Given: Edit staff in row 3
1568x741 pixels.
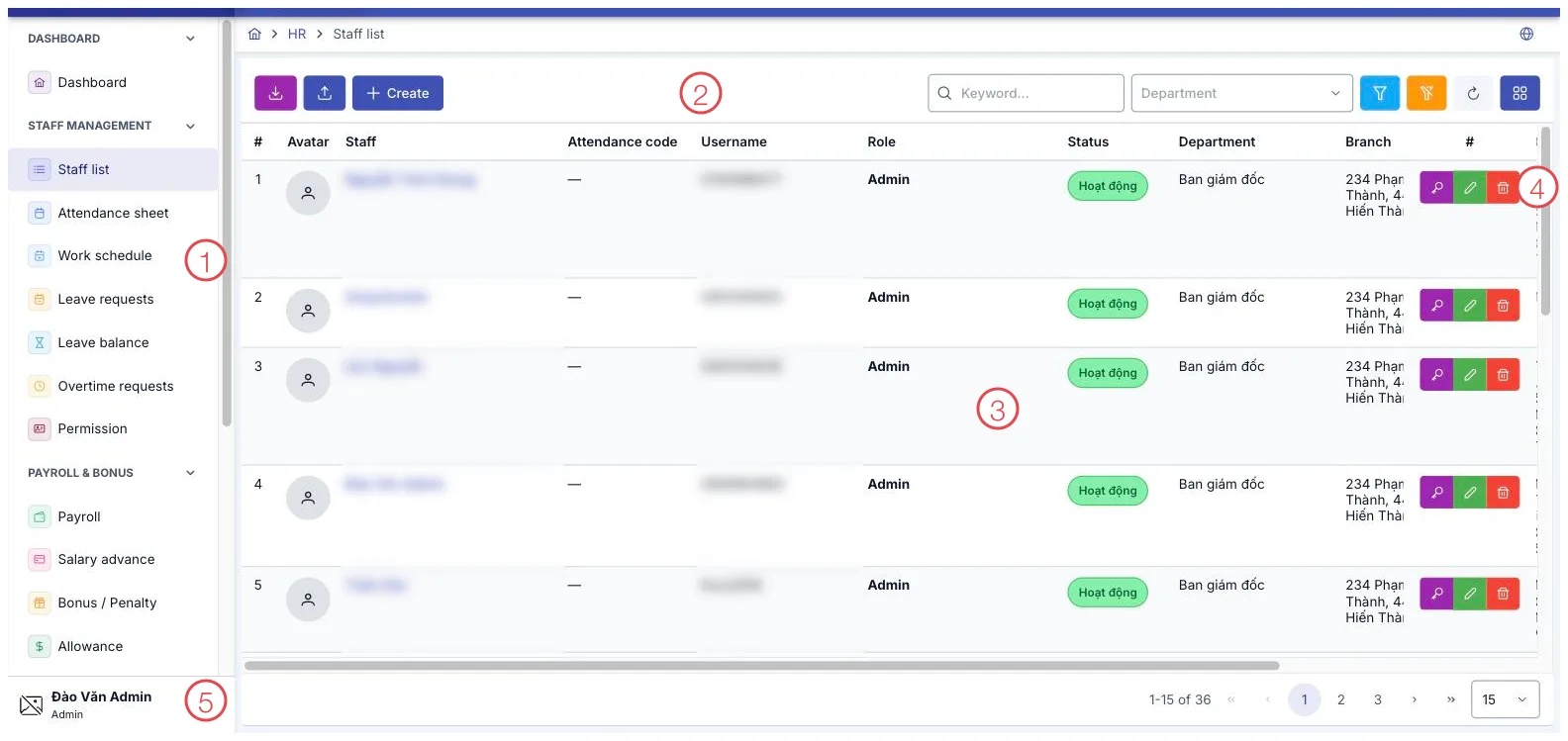Looking at the screenshot, I should pyautogui.click(x=1470, y=375).
